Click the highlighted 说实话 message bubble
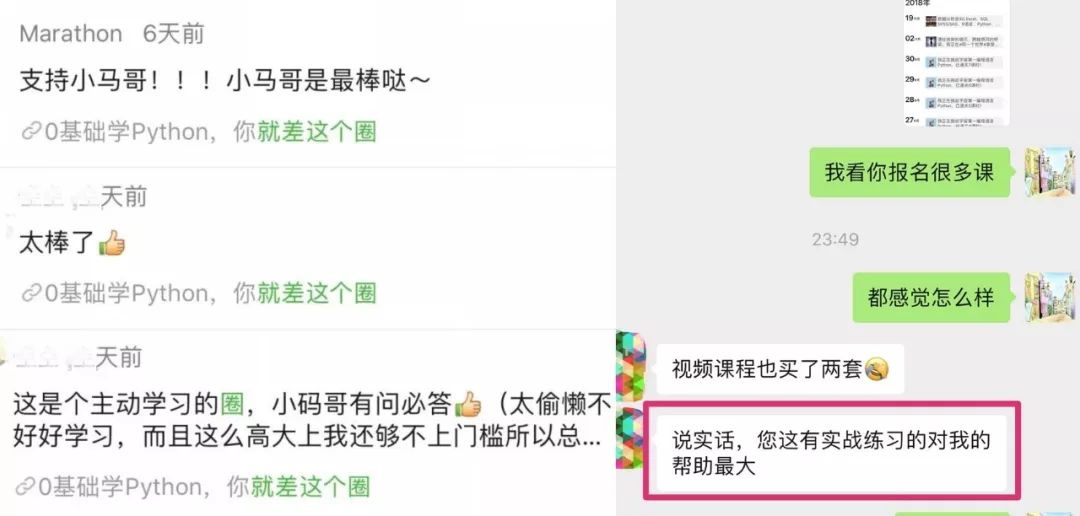This screenshot has width=1080, height=516. coord(831,453)
